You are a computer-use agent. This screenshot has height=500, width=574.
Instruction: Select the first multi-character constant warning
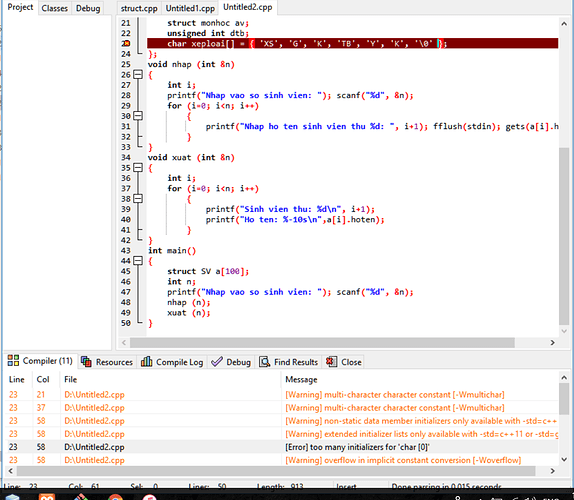tap(283, 395)
